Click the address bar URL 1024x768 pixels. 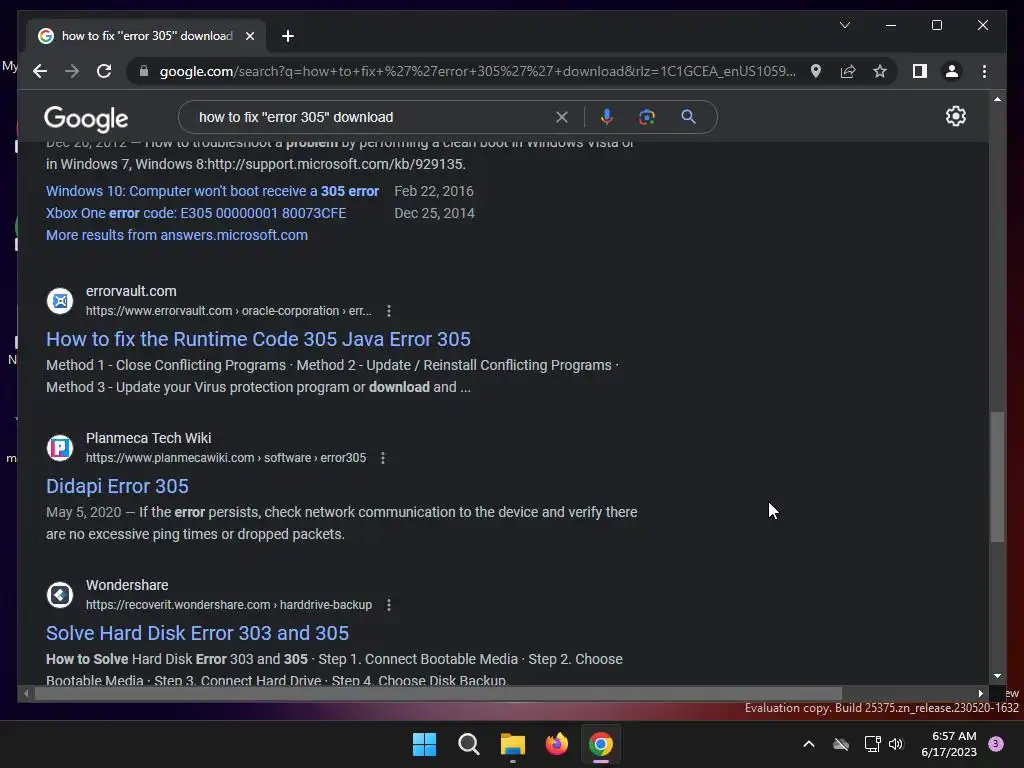tap(477, 71)
